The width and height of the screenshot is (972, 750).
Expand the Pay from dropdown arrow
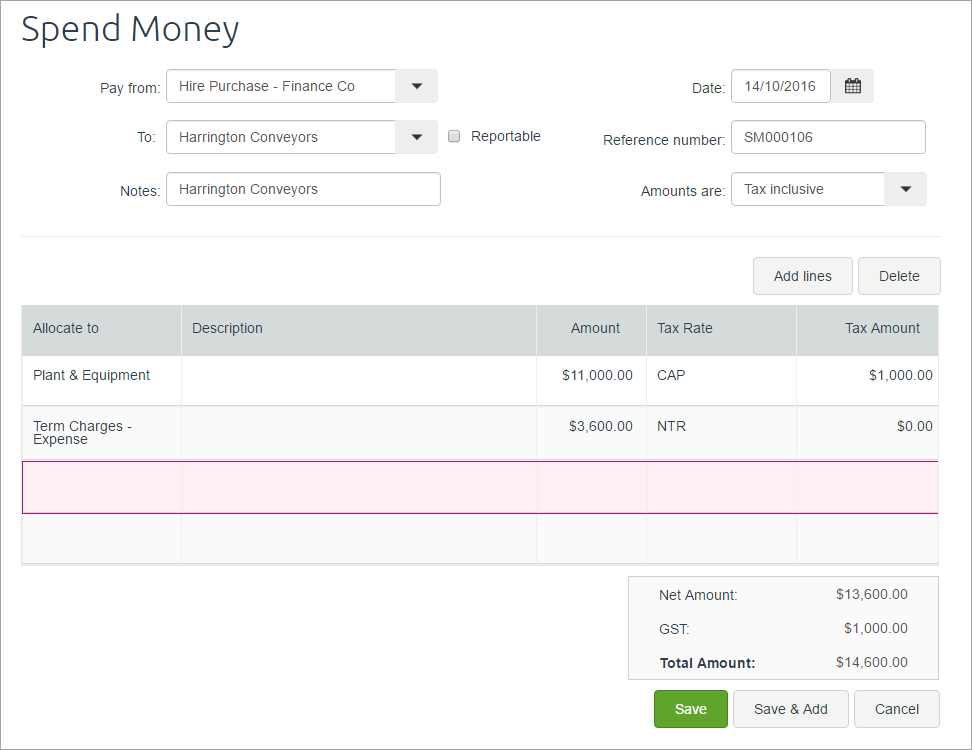tap(417, 86)
